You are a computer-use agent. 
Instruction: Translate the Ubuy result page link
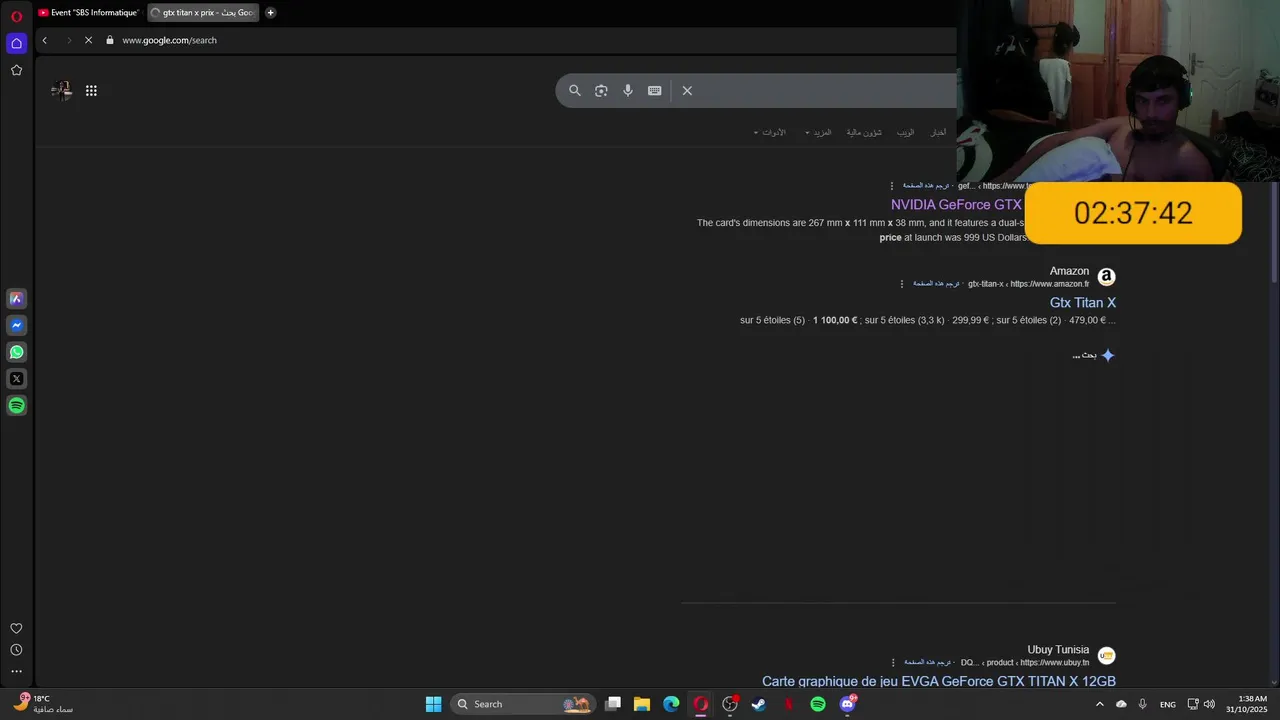[x=927, y=662]
